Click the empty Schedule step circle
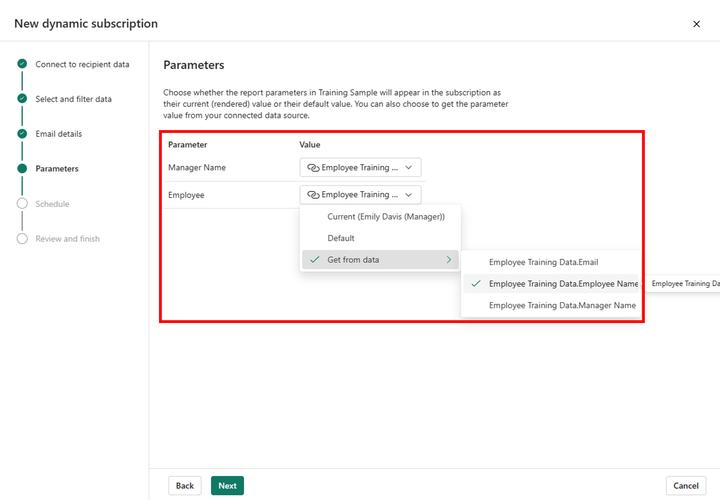Viewport: 720px width, 500px height. (21, 204)
